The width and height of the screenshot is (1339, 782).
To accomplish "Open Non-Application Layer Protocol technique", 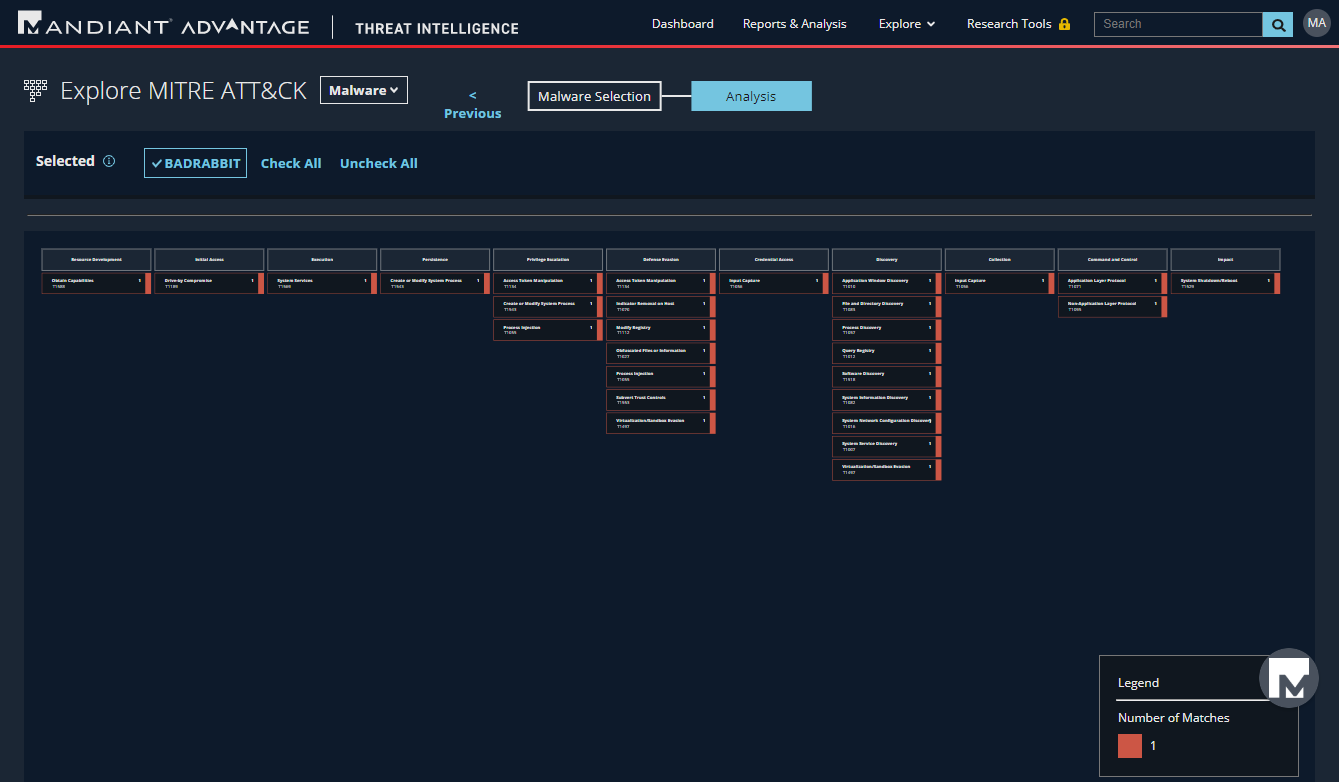I will [x=1113, y=306].
